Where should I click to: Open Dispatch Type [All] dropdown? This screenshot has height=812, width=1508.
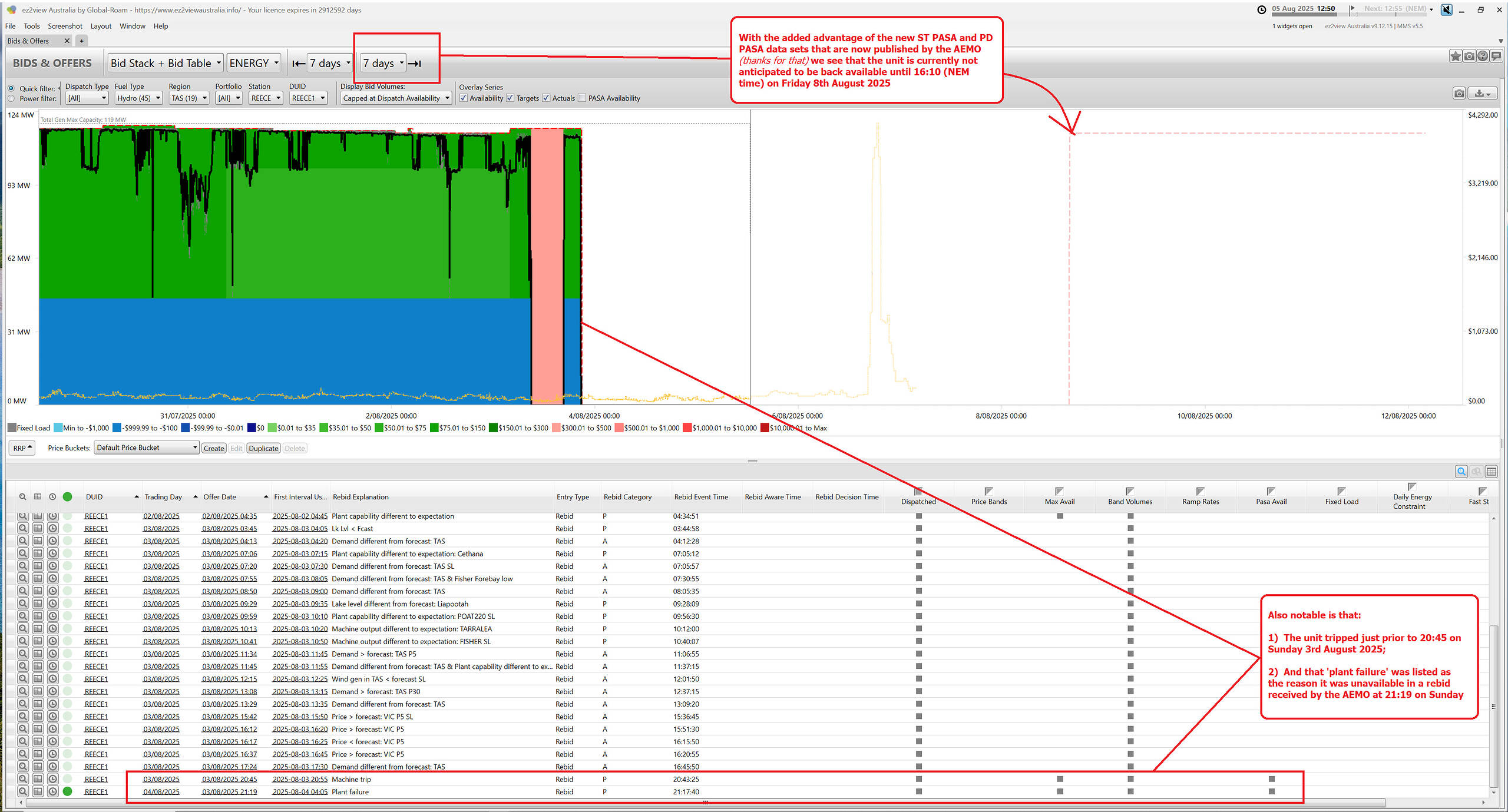pos(87,98)
